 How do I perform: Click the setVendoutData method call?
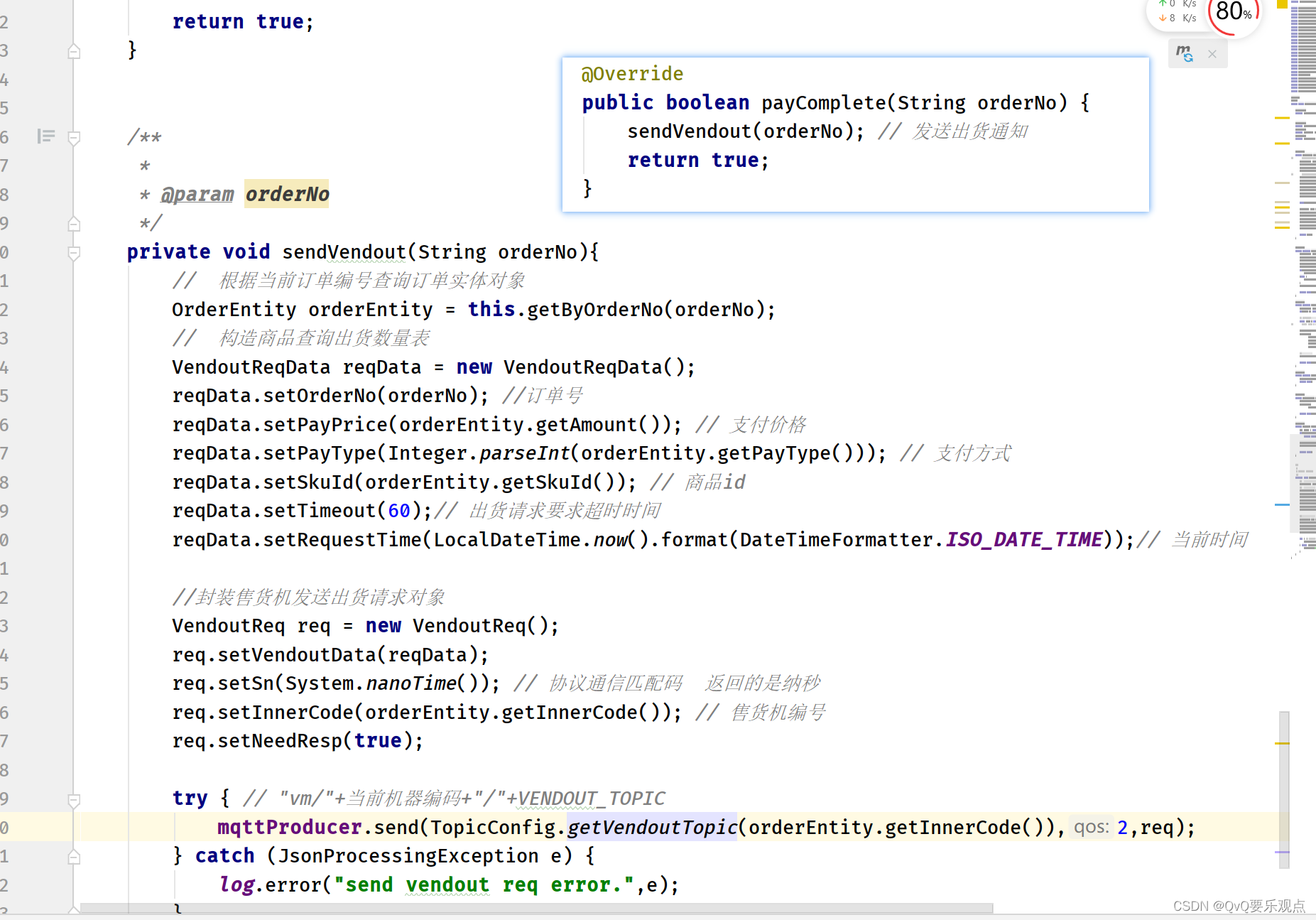click(x=297, y=655)
